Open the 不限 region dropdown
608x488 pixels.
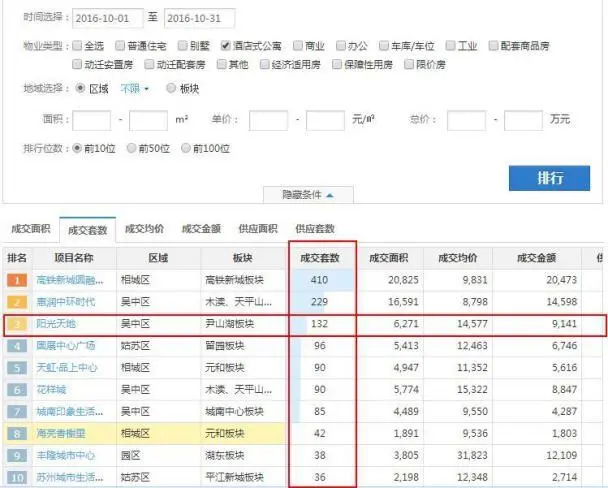point(135,89)
